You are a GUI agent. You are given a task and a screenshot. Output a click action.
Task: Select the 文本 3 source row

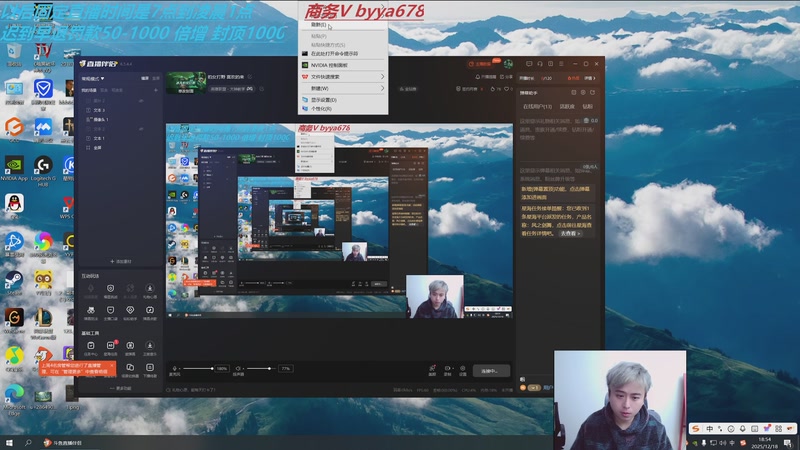tap(120, 110)
